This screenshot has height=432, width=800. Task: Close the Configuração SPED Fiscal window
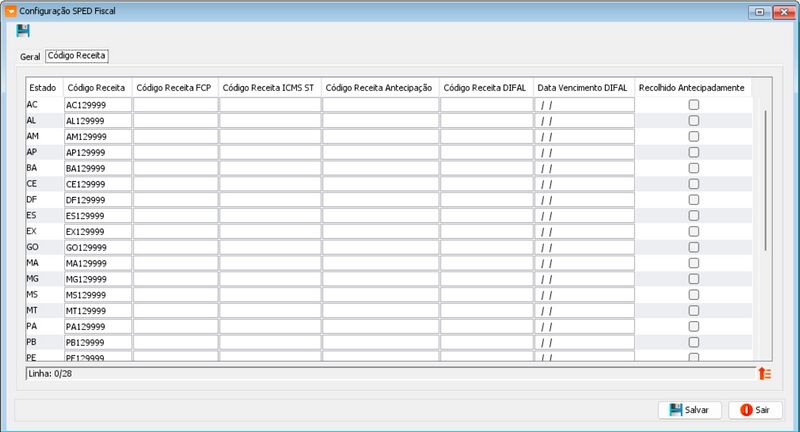784,12
